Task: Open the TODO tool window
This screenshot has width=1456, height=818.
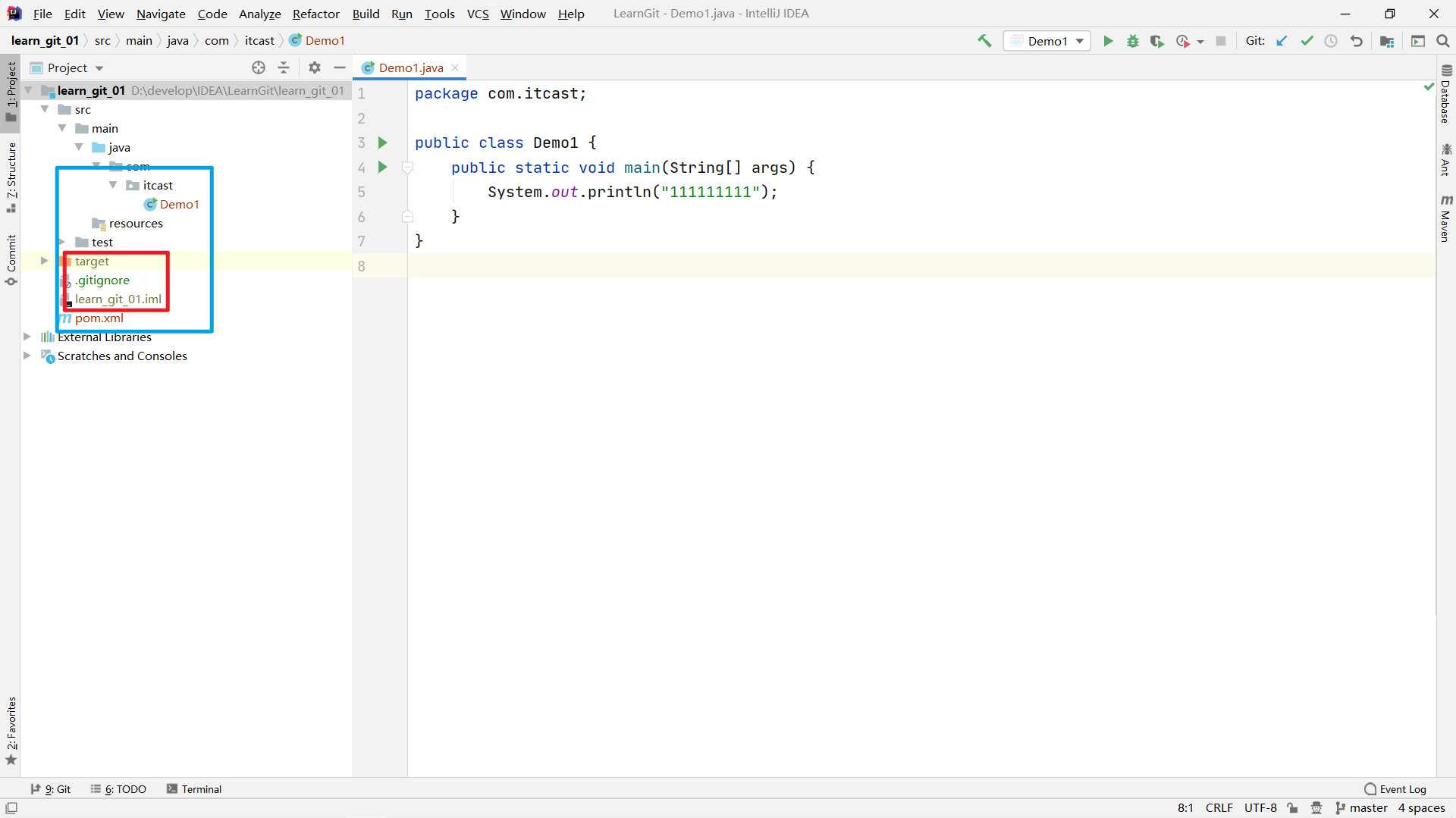Action: pos(118,789)
